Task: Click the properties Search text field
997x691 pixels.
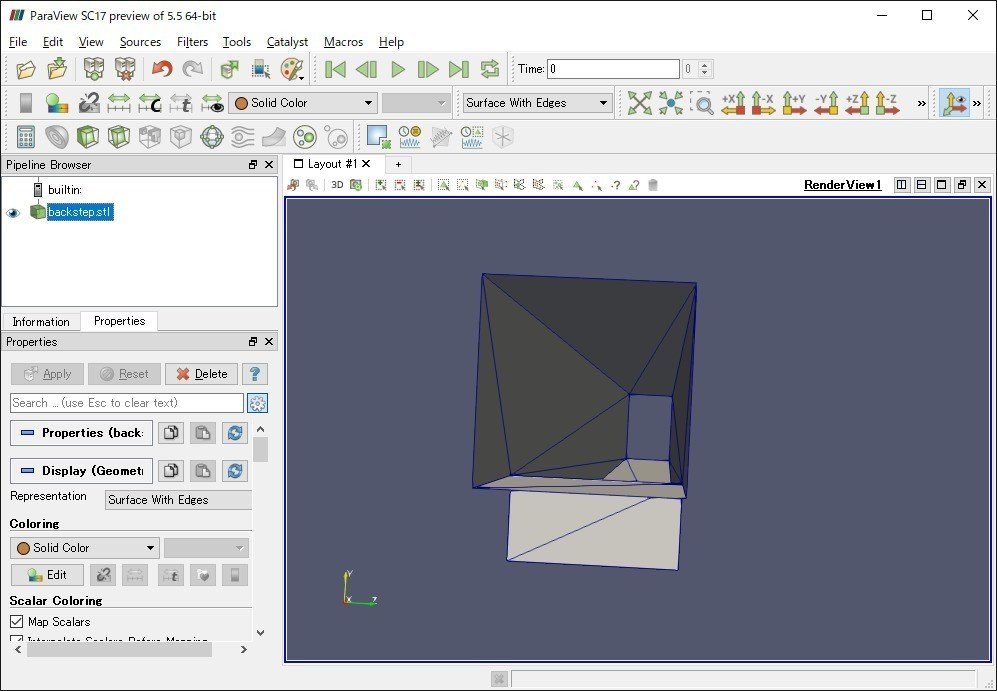Action: click(126, 403)
